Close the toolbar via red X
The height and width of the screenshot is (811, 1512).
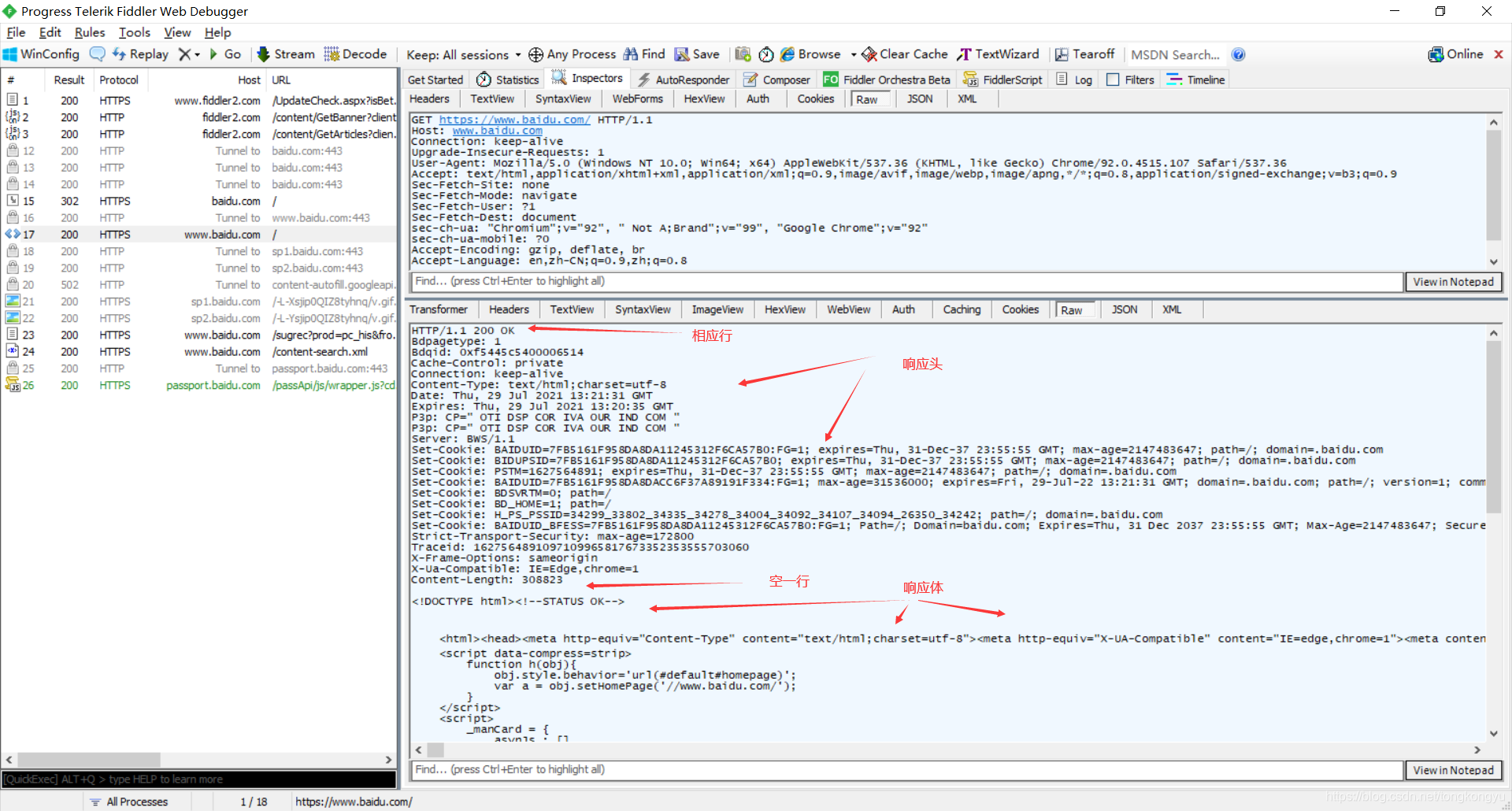pos(1499,54)
